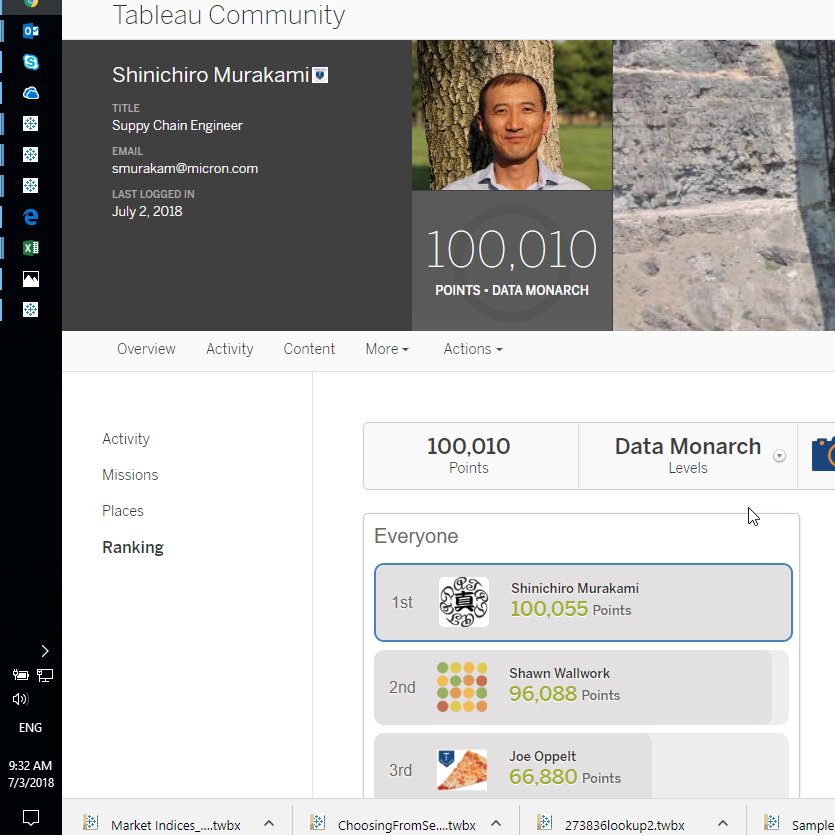Select Missions in the left sidebar

[130, 474]
